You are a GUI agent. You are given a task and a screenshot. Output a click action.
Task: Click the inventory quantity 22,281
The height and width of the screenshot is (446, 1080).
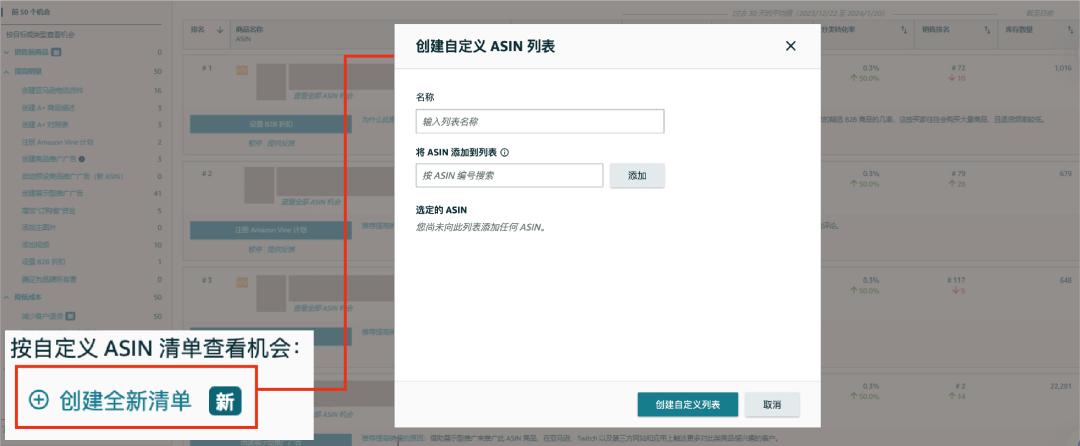point(1061,386)
